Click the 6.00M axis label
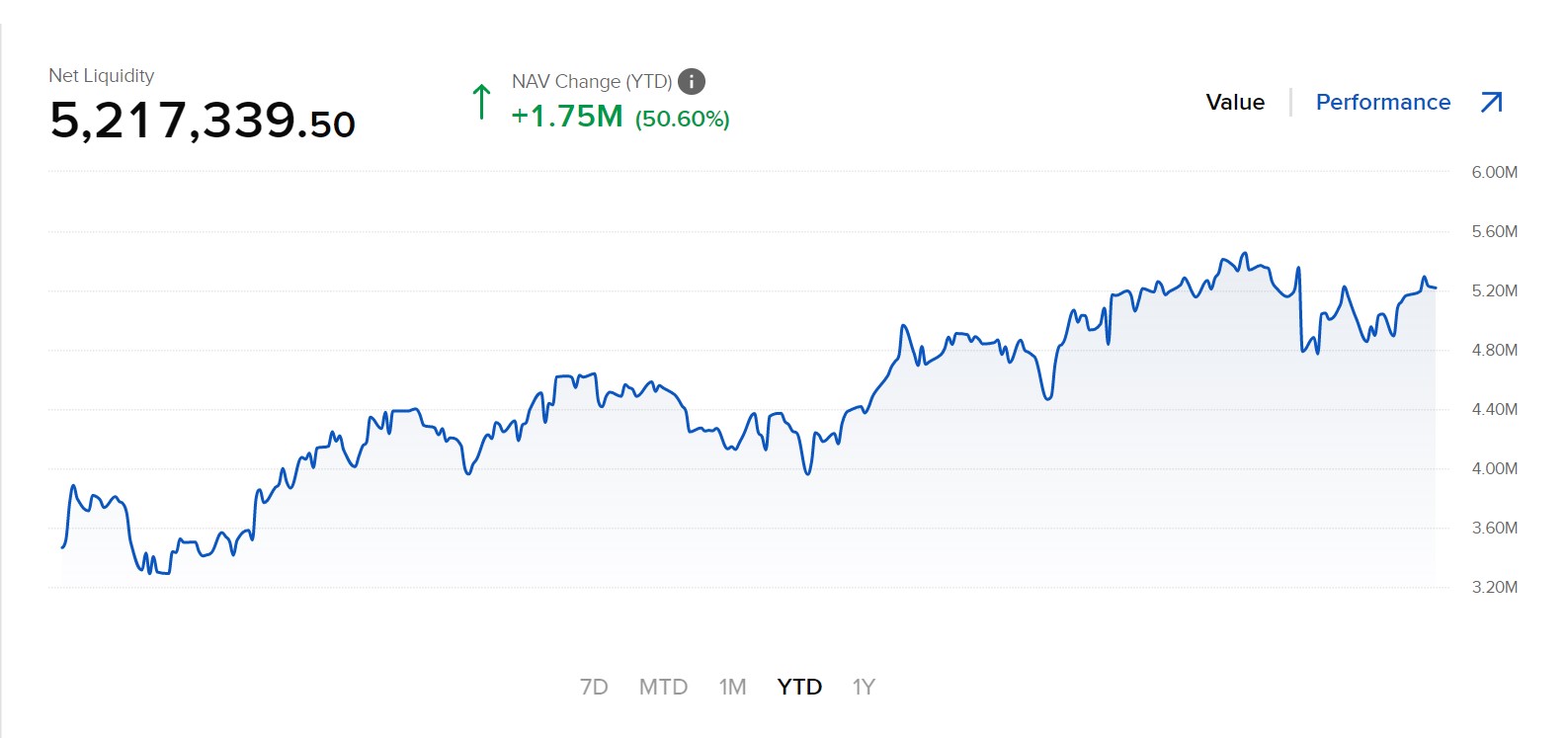The width and height of the screenshot is (1568, 738). (x=1494, y=172)
